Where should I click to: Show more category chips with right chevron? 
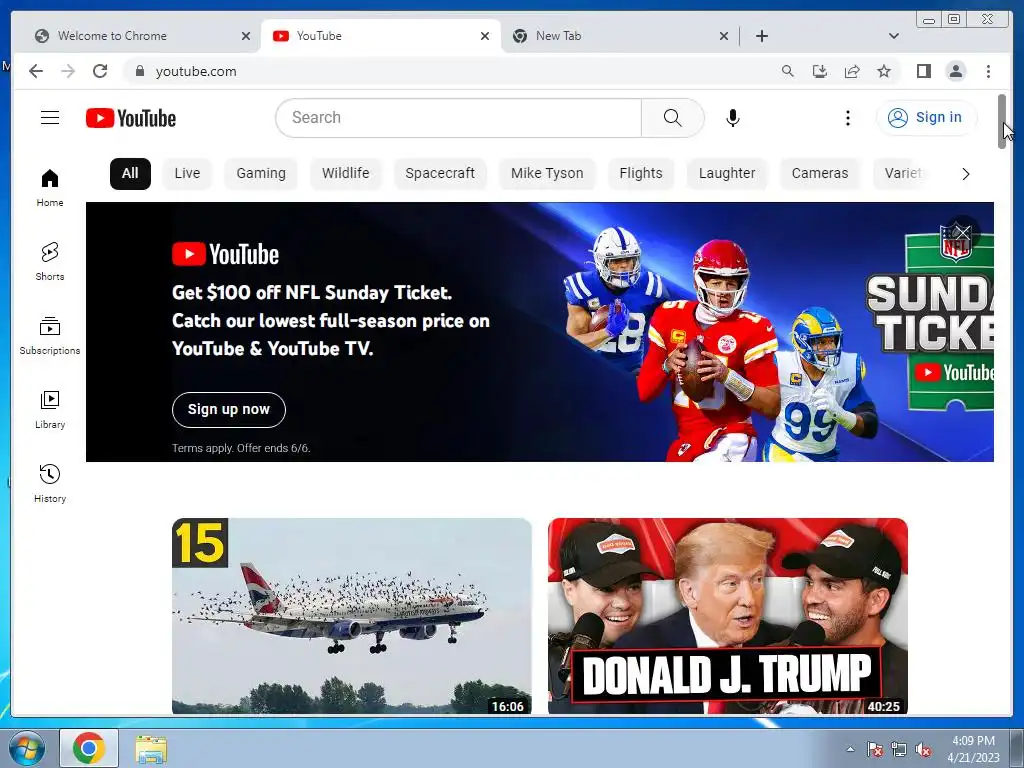[966, 174]
